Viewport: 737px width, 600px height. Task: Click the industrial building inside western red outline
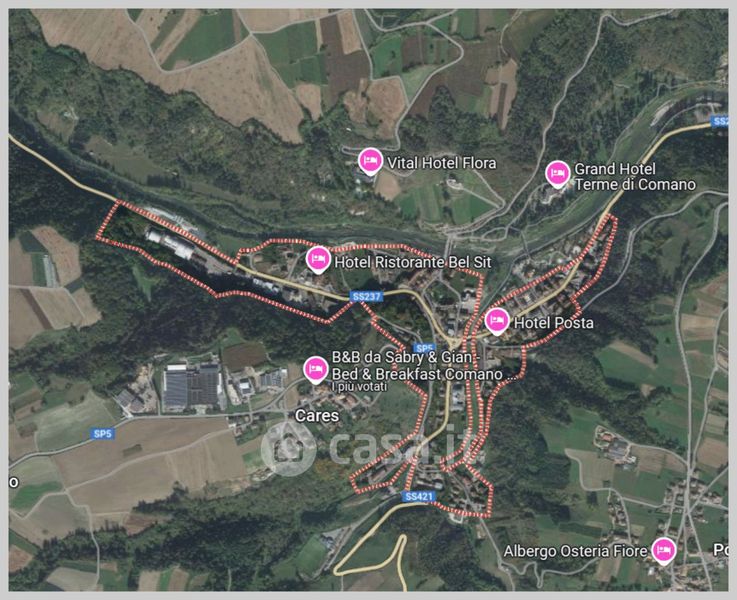coord(171,243)
